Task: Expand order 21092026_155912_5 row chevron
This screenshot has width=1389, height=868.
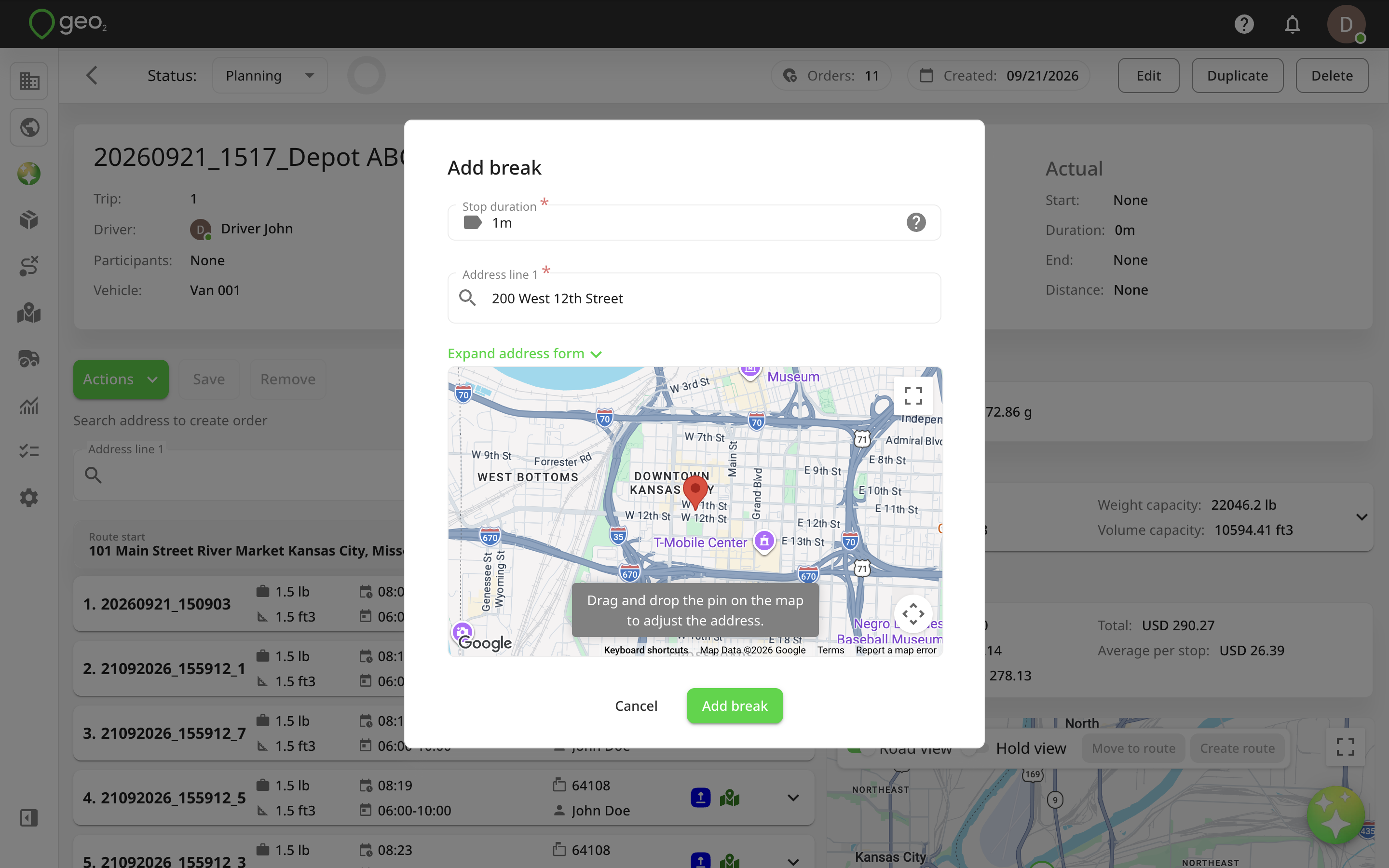Action: [x=793, y=798]
